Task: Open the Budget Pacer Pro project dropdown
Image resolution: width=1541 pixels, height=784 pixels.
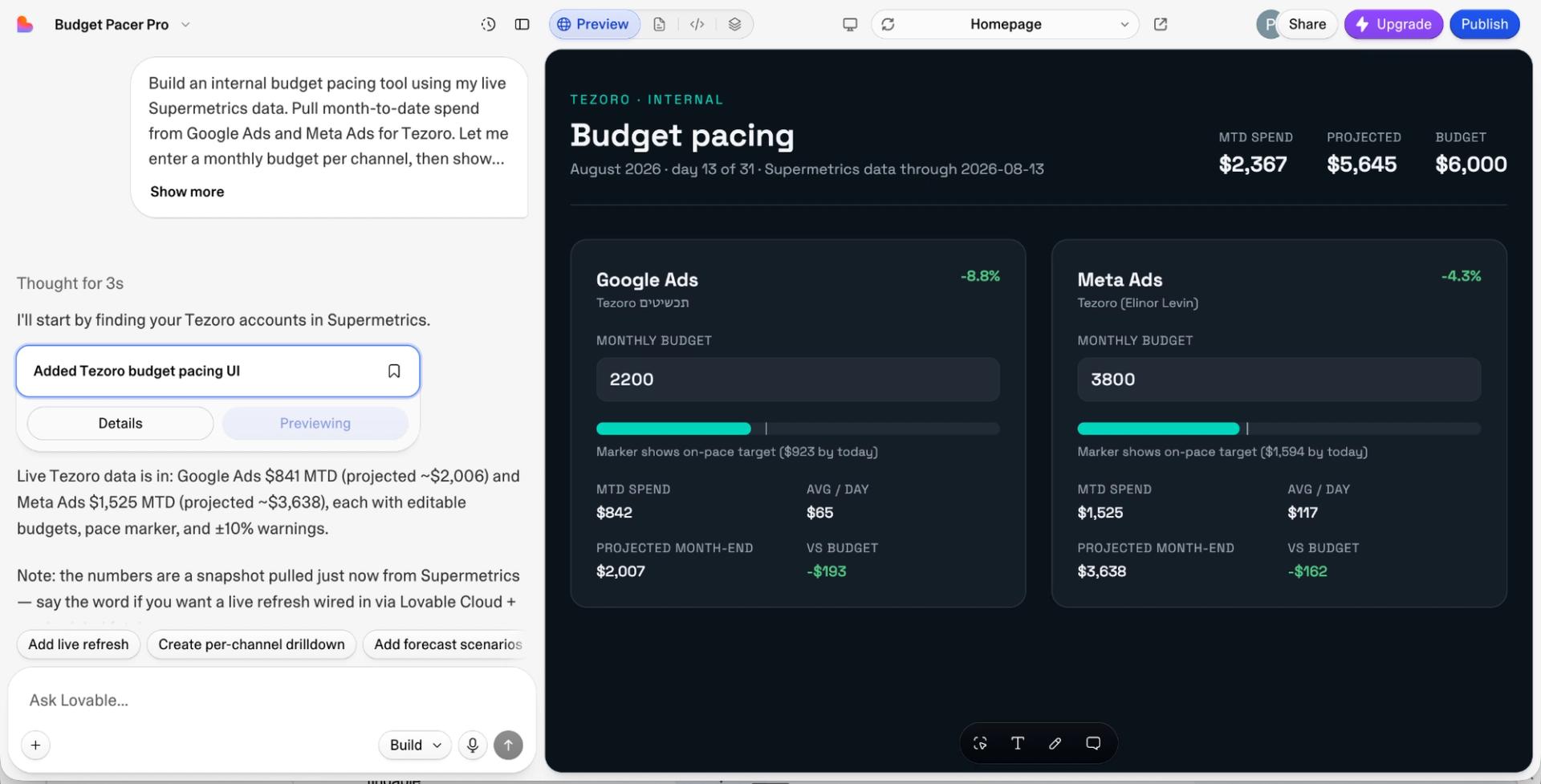Action: [122, 24]
